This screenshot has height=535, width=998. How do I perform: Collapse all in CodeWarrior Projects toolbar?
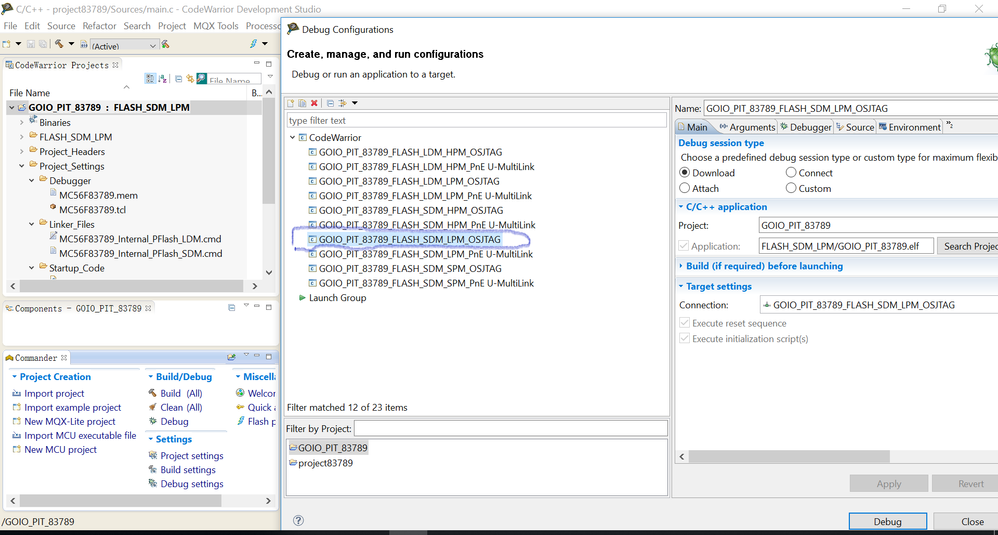178,79
